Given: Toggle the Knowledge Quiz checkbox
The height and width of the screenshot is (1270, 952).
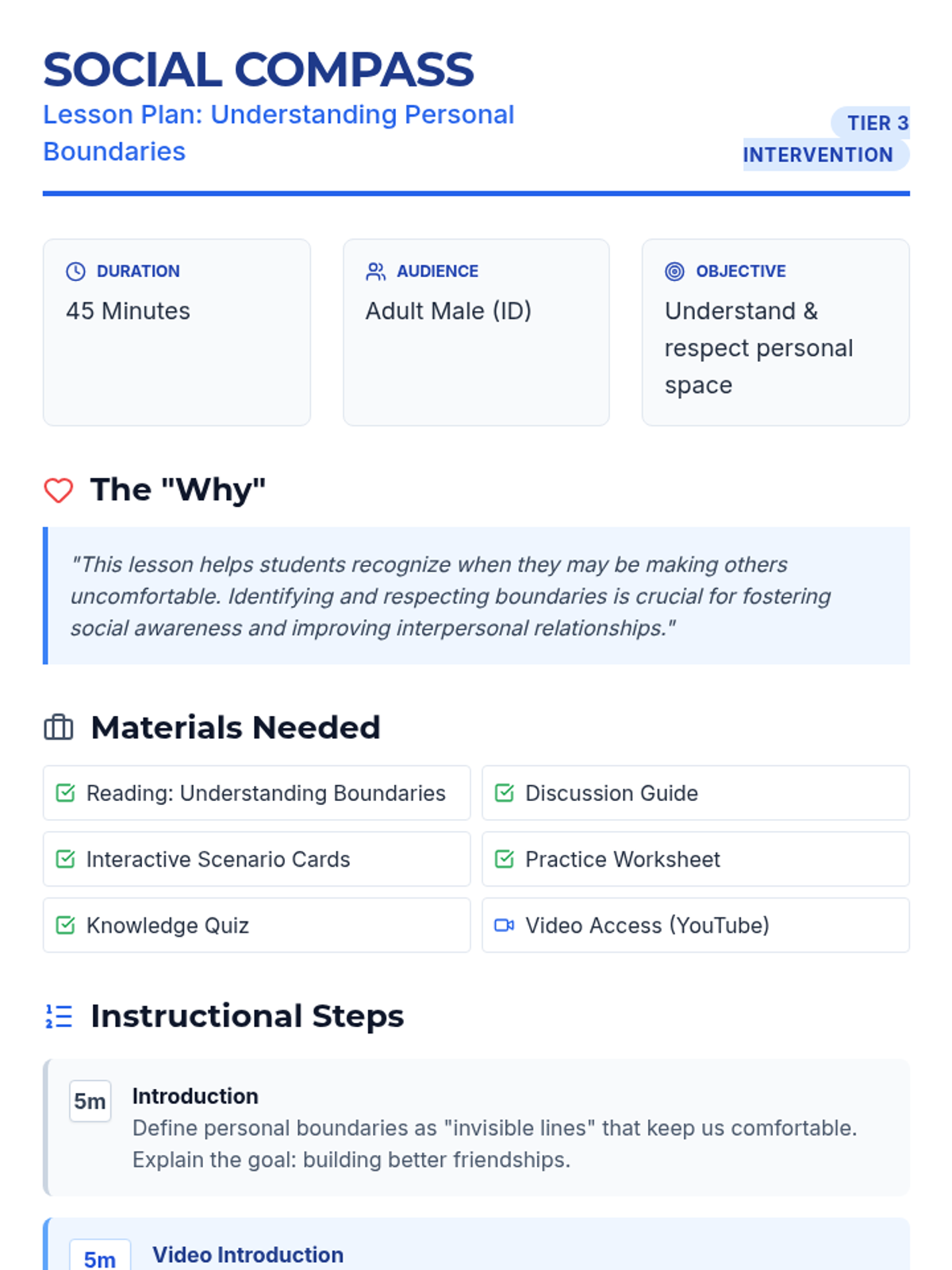Looking at the screenshot, I should (66, 925).
